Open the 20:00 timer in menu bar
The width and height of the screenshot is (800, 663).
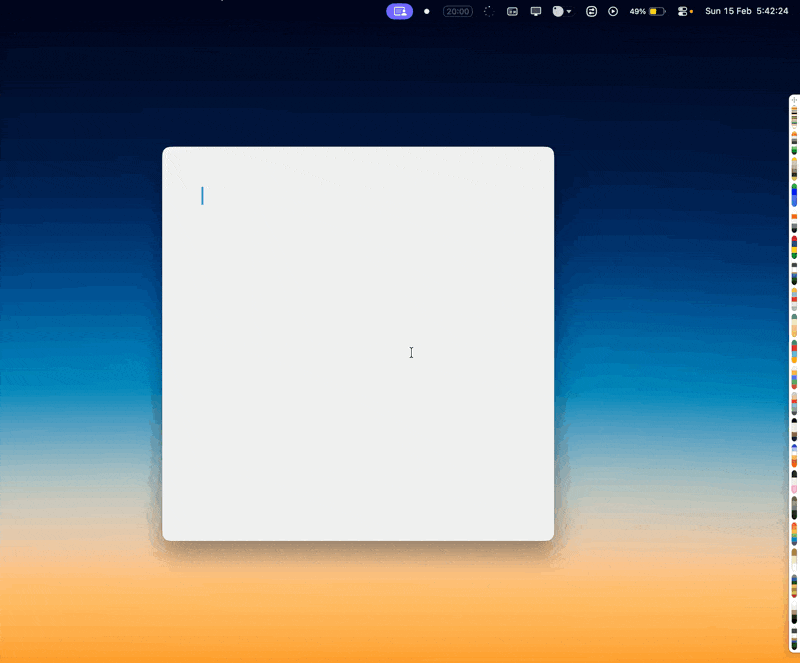458,11
